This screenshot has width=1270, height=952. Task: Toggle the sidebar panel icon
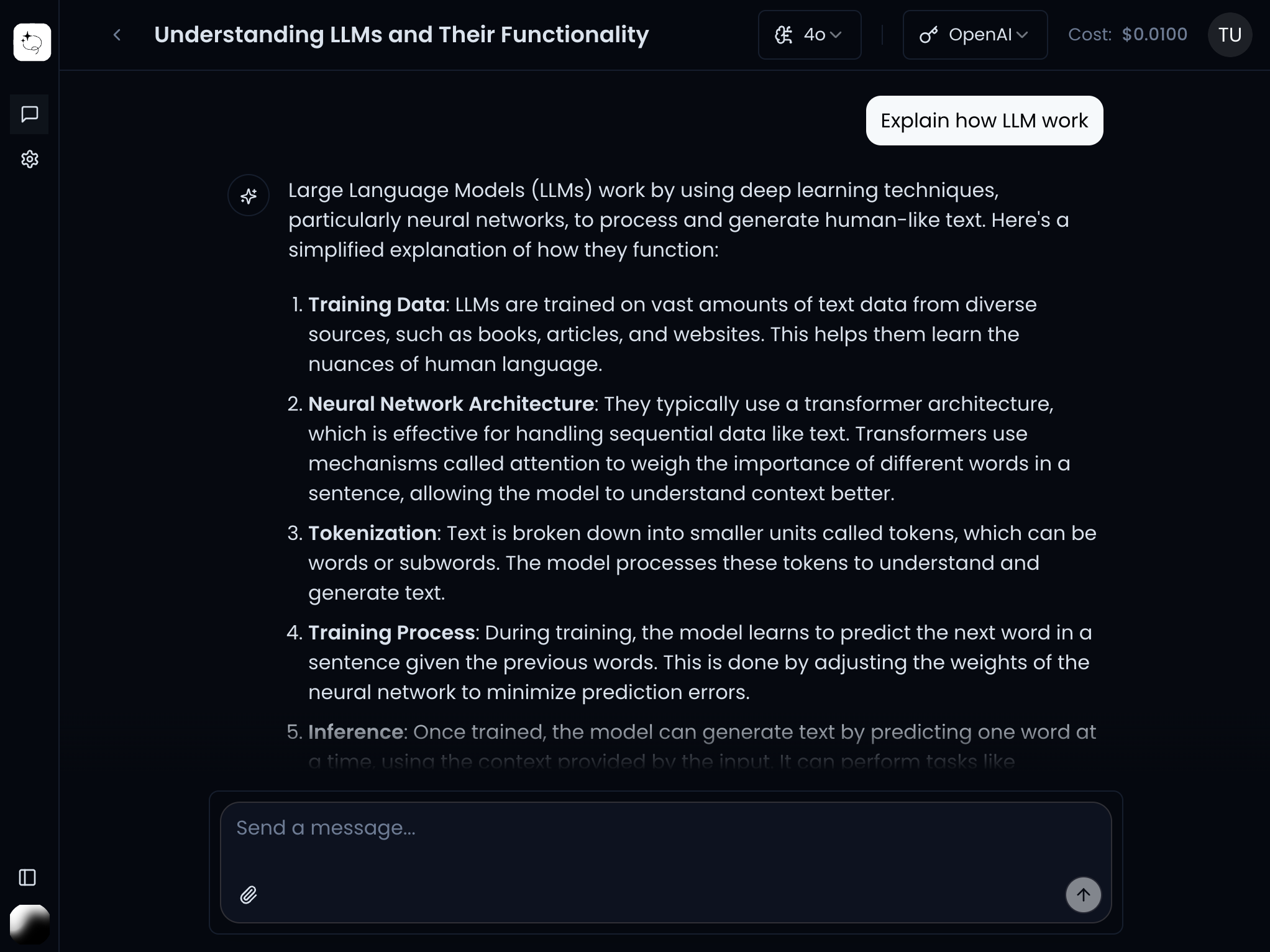click(x=27, y=877)
